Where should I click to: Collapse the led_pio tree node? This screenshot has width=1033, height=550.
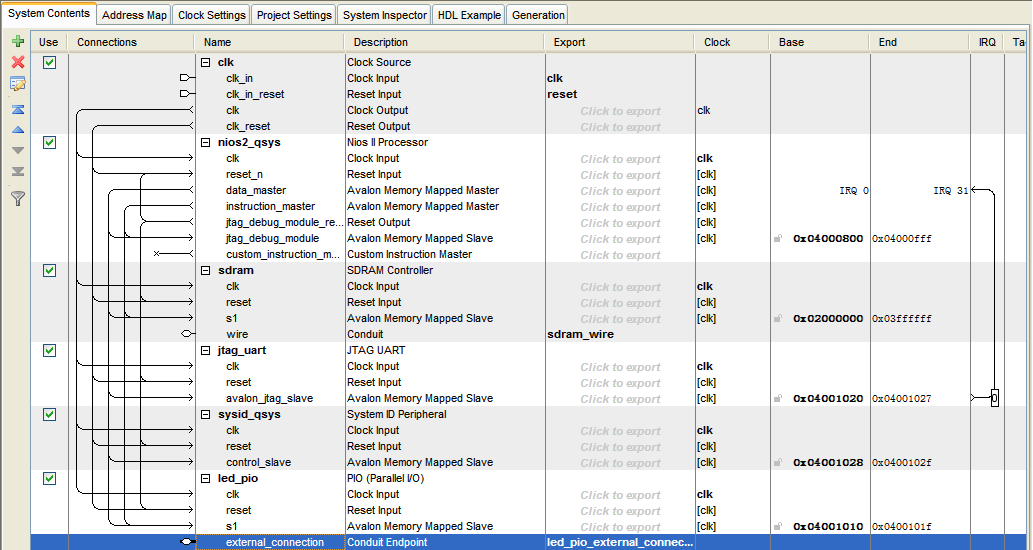206,478
